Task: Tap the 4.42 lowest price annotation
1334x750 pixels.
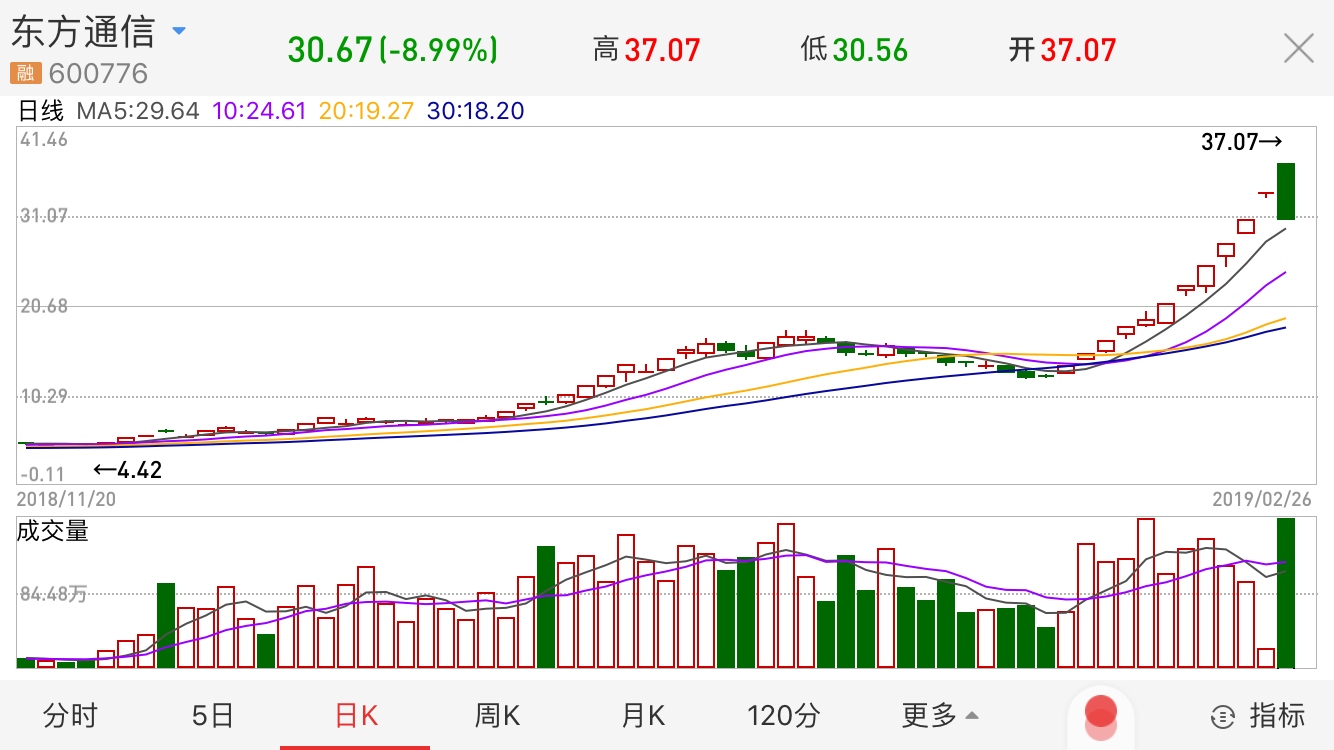Action: coord(127,470)
